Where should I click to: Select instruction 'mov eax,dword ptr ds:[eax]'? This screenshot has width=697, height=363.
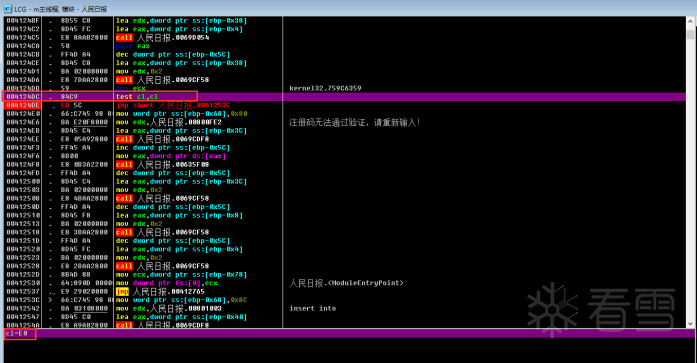(171, 156)
